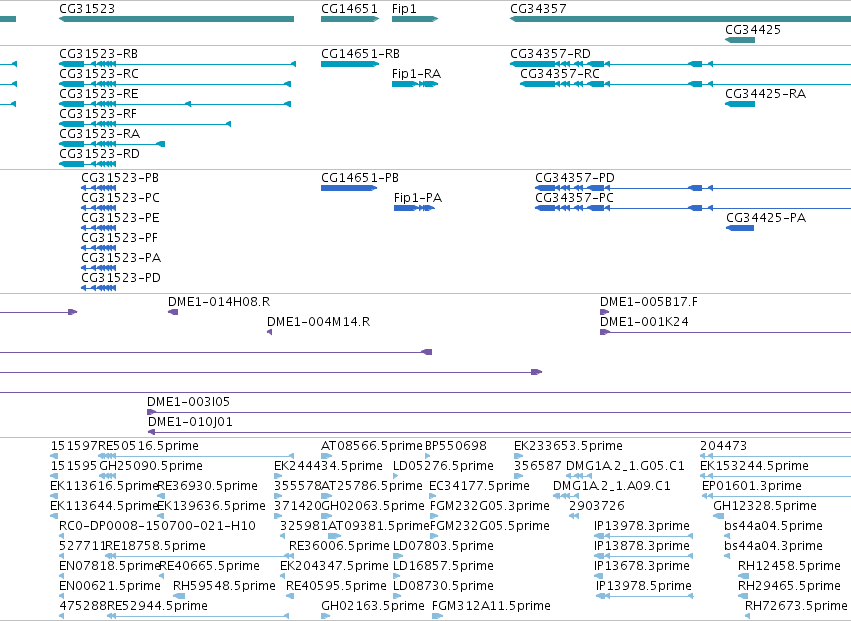The height and width of the screenshot is (621, 851).
Task: Click protein CG34357-PD
Action: [575, 178]
